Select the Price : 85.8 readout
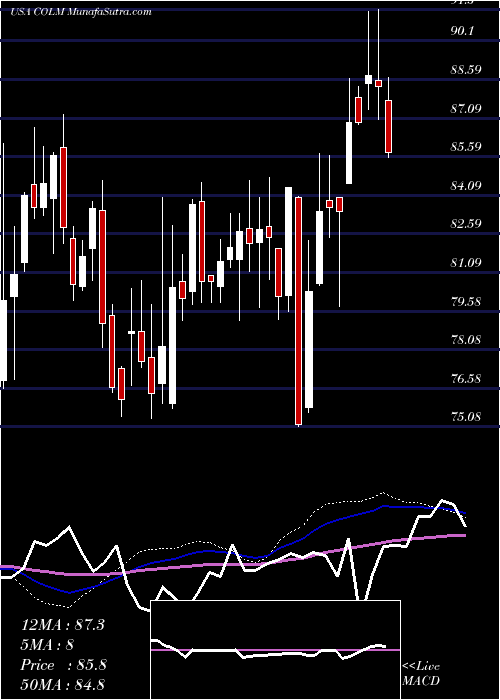The width and height of the screenshot is (500, 700). pyautogui.click(x=63, y=665)
